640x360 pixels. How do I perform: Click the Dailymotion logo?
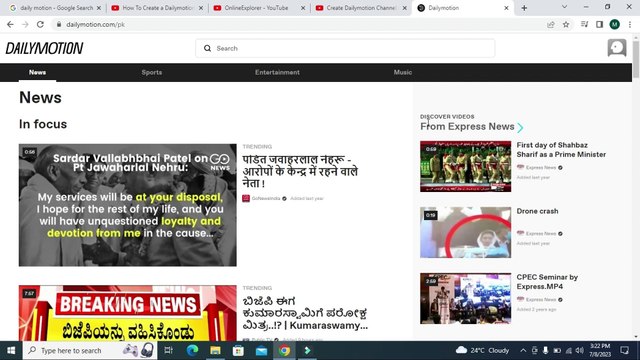point(44,49)
